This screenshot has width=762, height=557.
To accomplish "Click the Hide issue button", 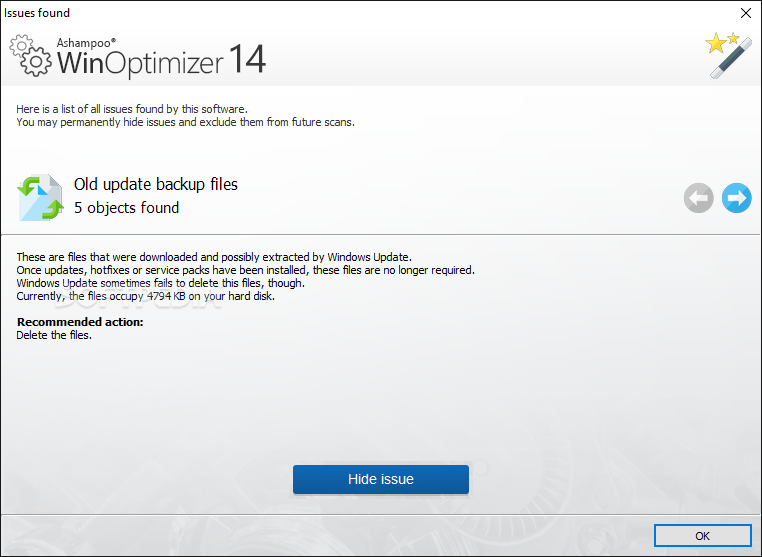I will [x=381, y=479].
